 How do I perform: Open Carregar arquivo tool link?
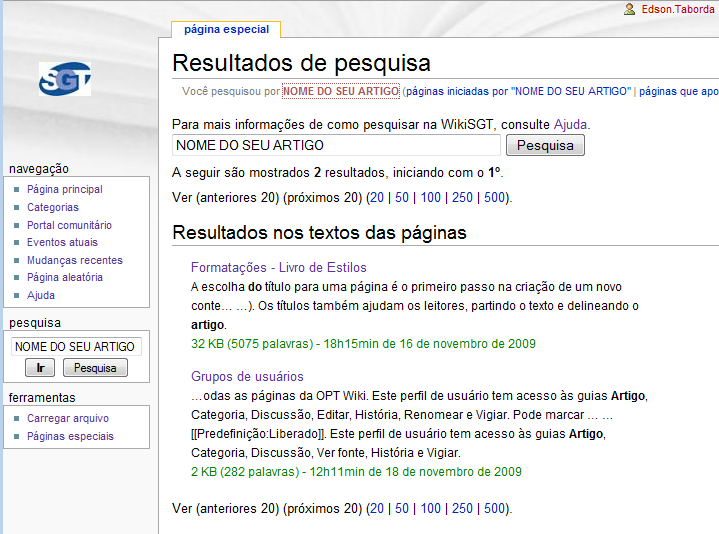67,418
